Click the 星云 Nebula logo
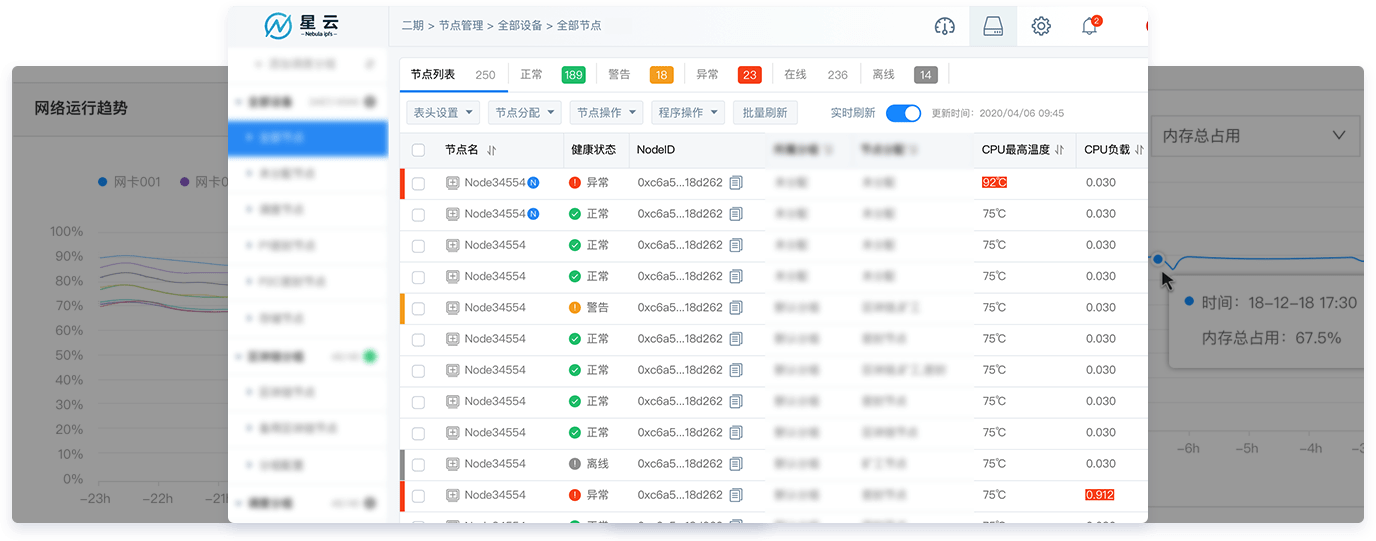 (x=307, y=25)
